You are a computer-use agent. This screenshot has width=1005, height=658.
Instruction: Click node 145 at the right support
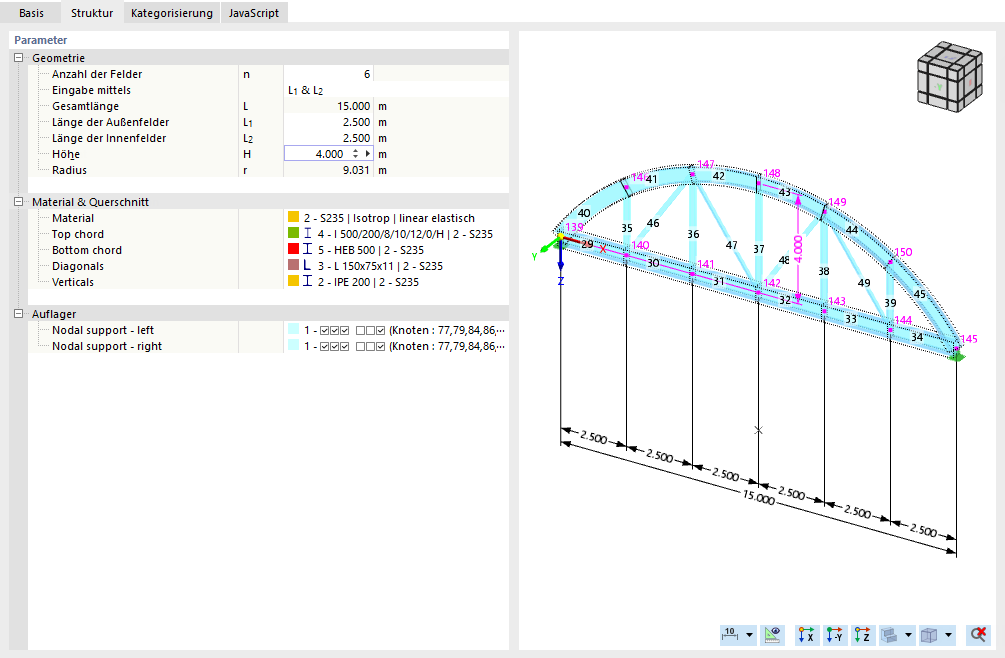coord(968,338)
